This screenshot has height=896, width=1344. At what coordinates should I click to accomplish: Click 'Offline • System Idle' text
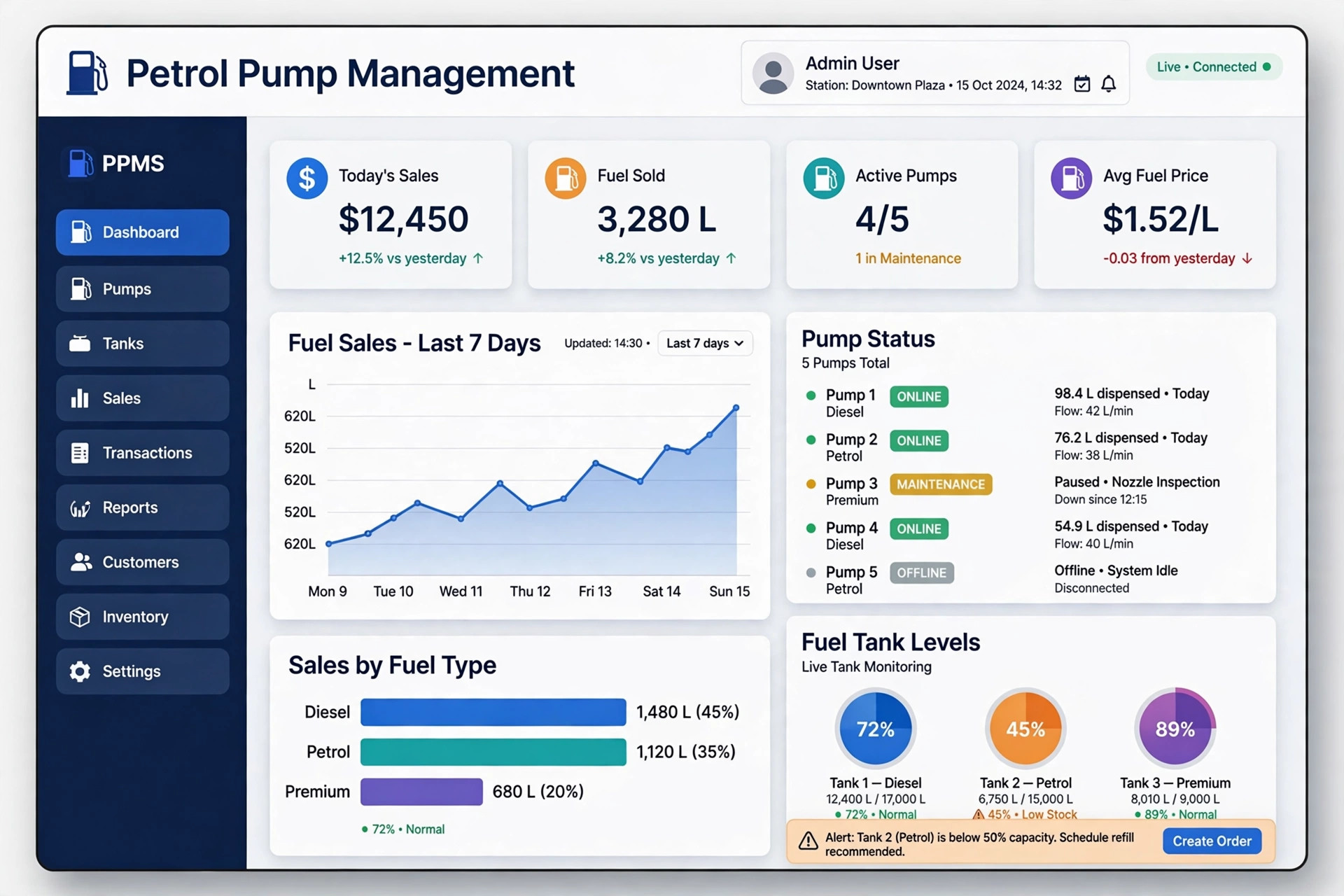(1116, 570)
